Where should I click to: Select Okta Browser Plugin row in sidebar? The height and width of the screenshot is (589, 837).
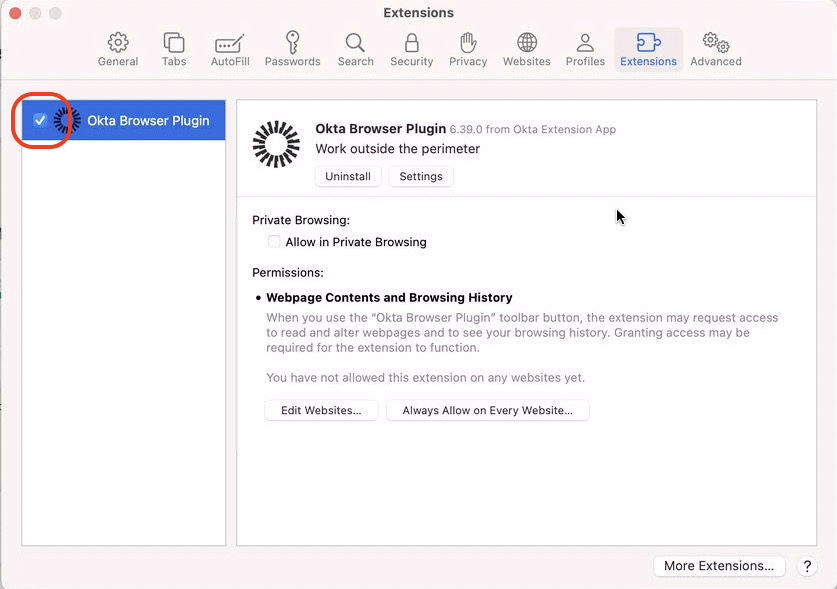(x=123, y=120)
